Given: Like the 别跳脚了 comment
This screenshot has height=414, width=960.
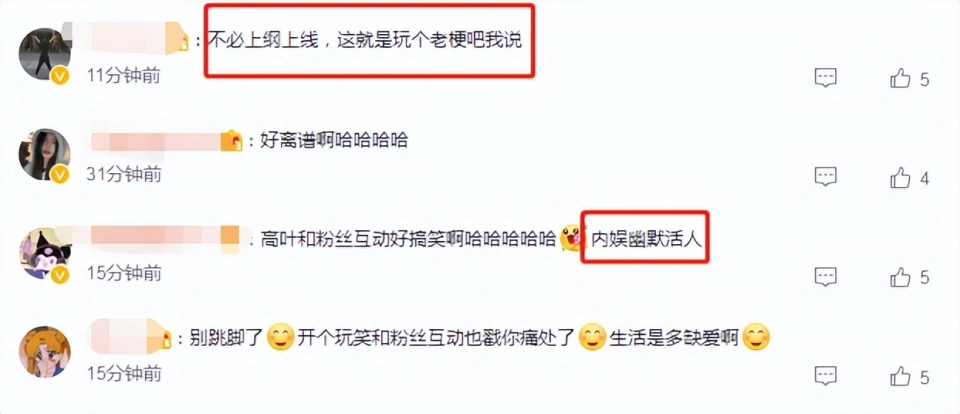Looking at the screenshot, I should [x=900, y=376].
